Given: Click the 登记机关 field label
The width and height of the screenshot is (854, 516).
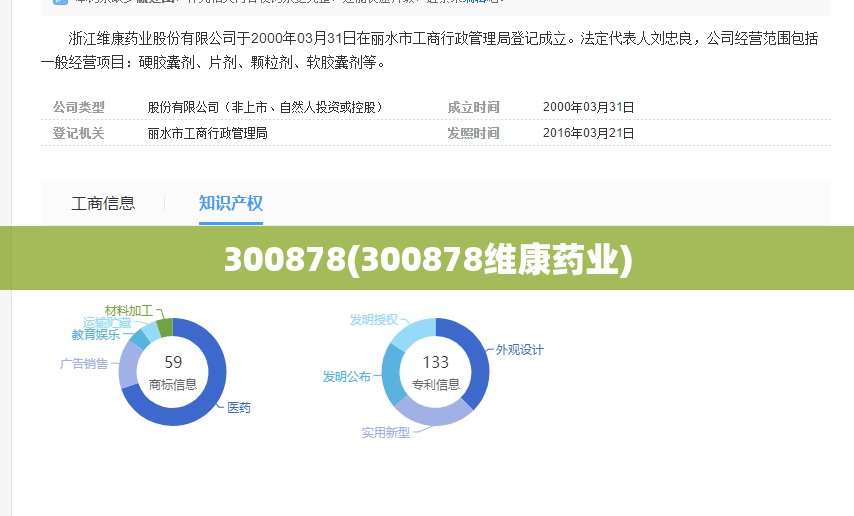Looking at the screenshot, I should 78,133.
